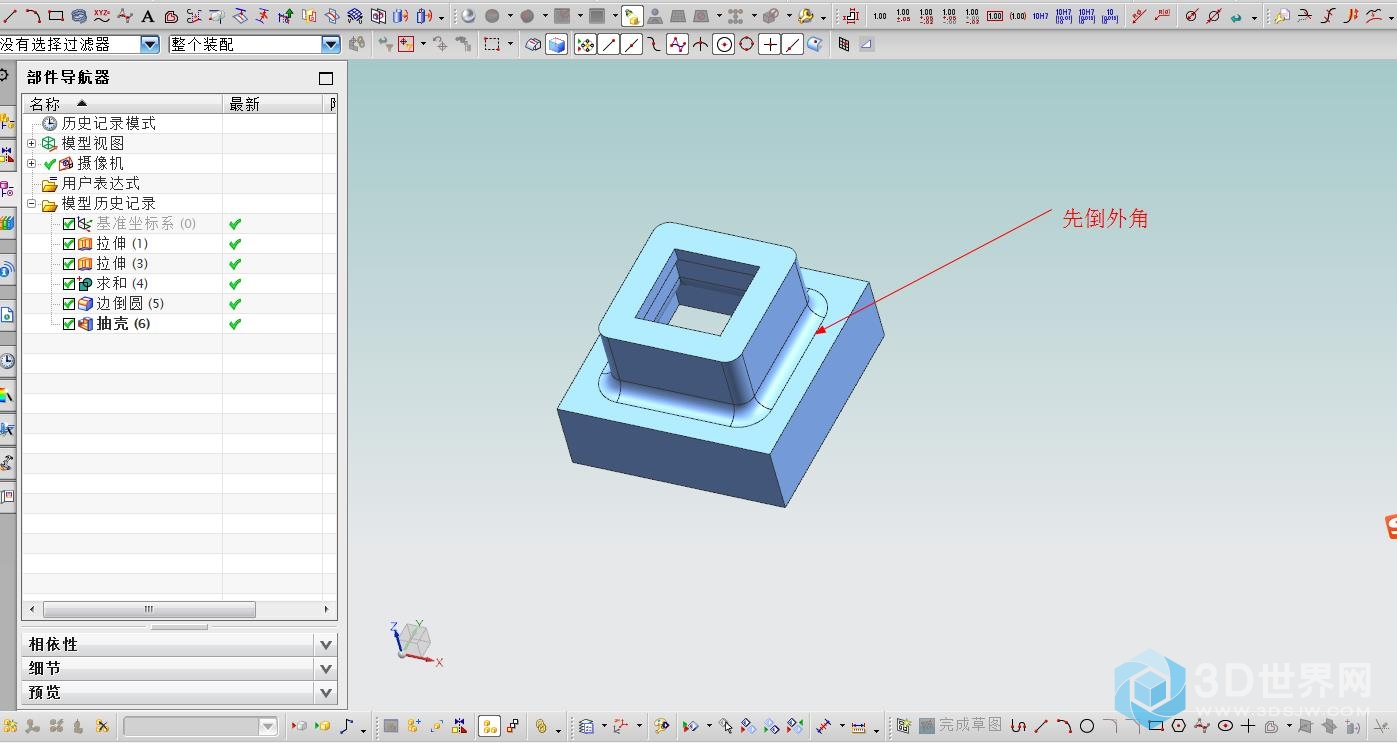1397x743 pixels.
Task: Click the grid pattern icon on selection bar
Action: click(x=844, y=44)
